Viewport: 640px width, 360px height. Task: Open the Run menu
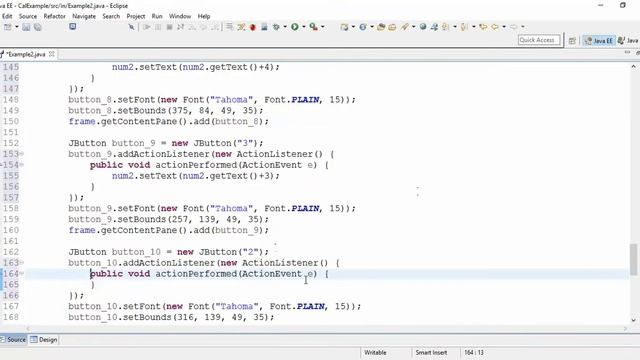pyautogui.click(x=157, y=16)
